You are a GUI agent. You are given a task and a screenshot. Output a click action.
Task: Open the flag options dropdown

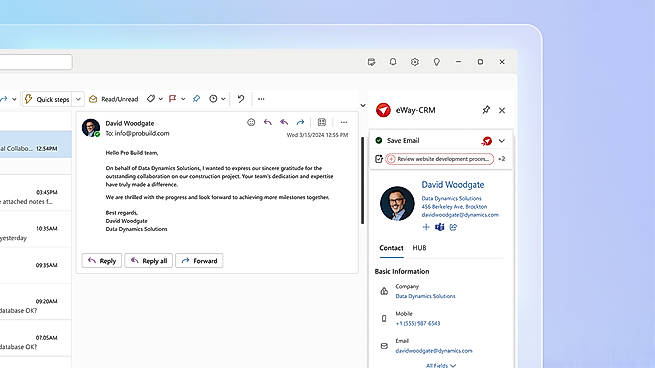pyautogui.click(x=183, y=99)
